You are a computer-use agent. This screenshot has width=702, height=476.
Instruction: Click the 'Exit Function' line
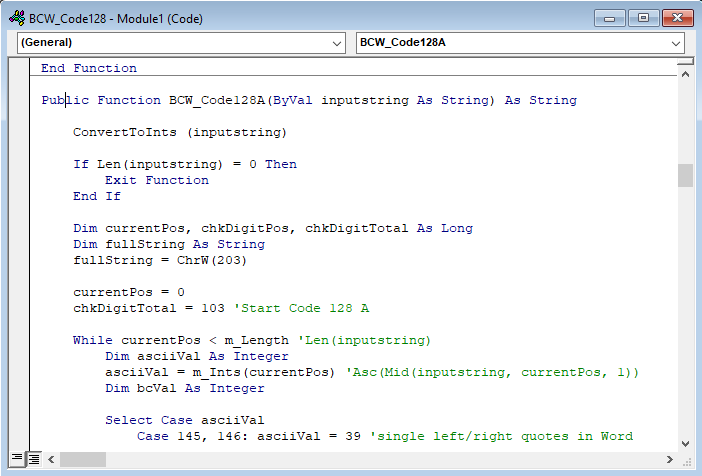[157, 180]
